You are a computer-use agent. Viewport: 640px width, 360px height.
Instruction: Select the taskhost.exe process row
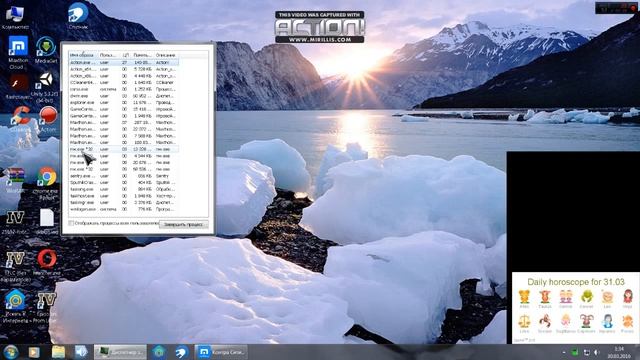coord(123,196)
